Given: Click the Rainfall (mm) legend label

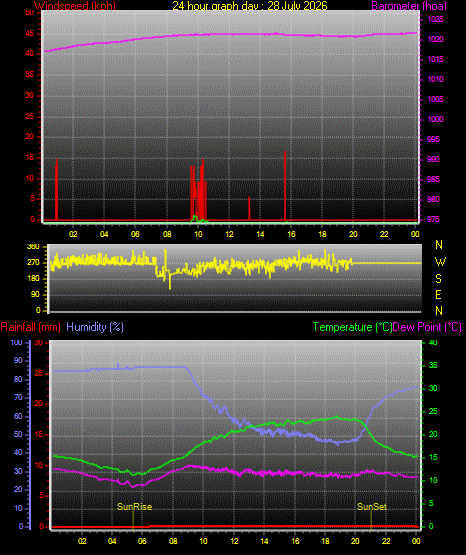Looking at the screenshot, I should [x=30, y=327].
